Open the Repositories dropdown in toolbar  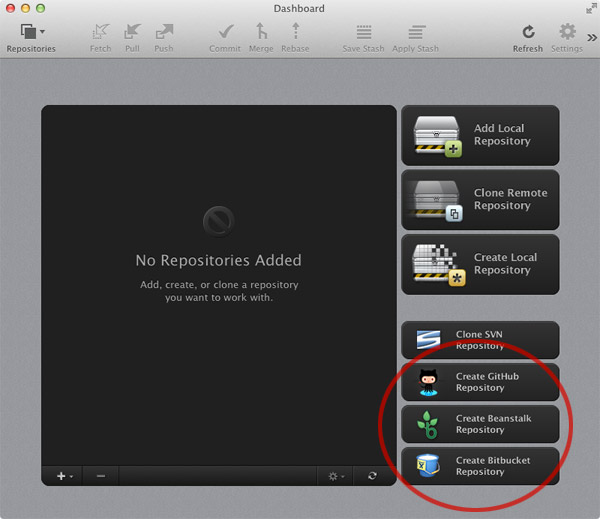[31, 34]
